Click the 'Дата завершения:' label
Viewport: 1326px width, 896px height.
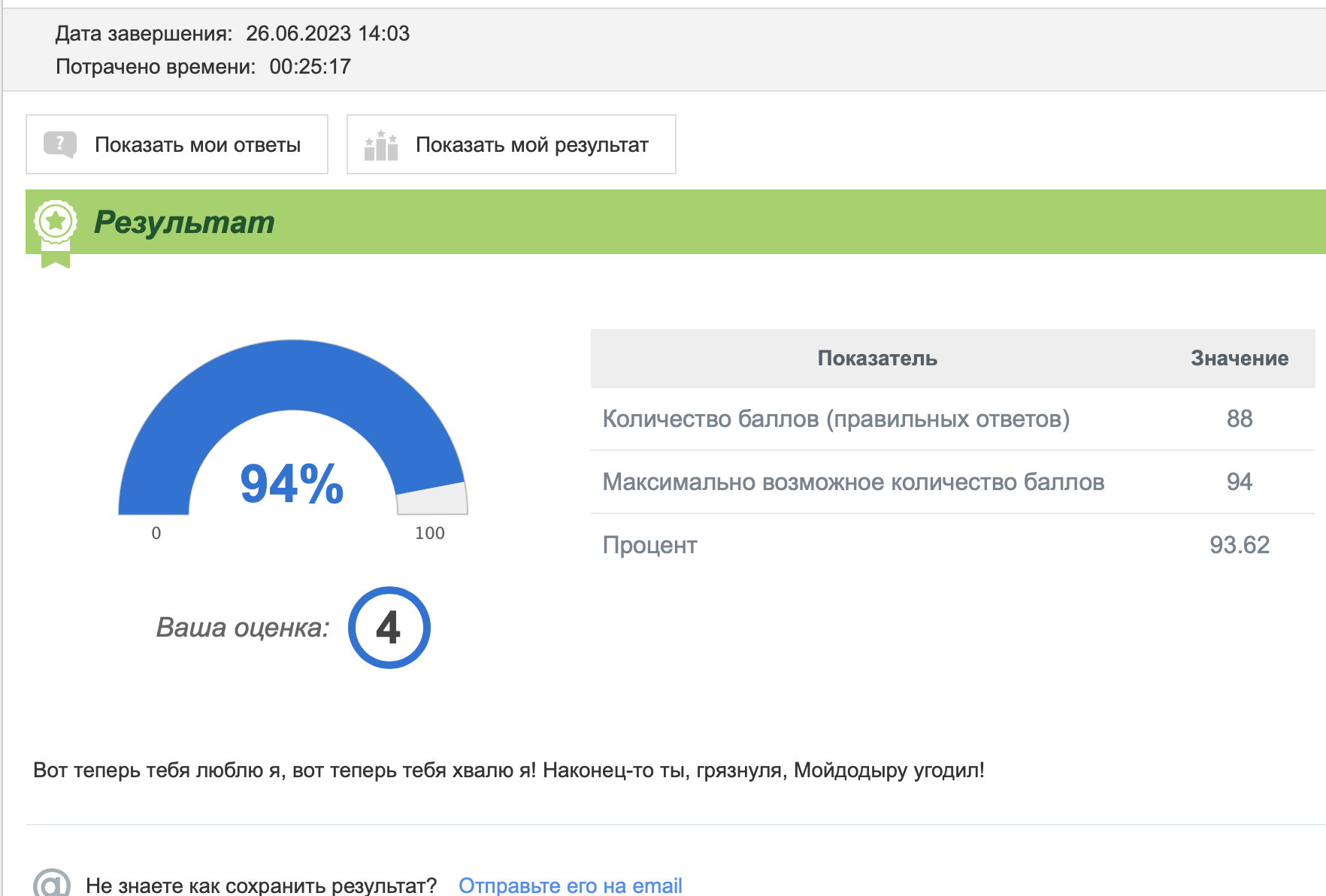tap(144, 34)
